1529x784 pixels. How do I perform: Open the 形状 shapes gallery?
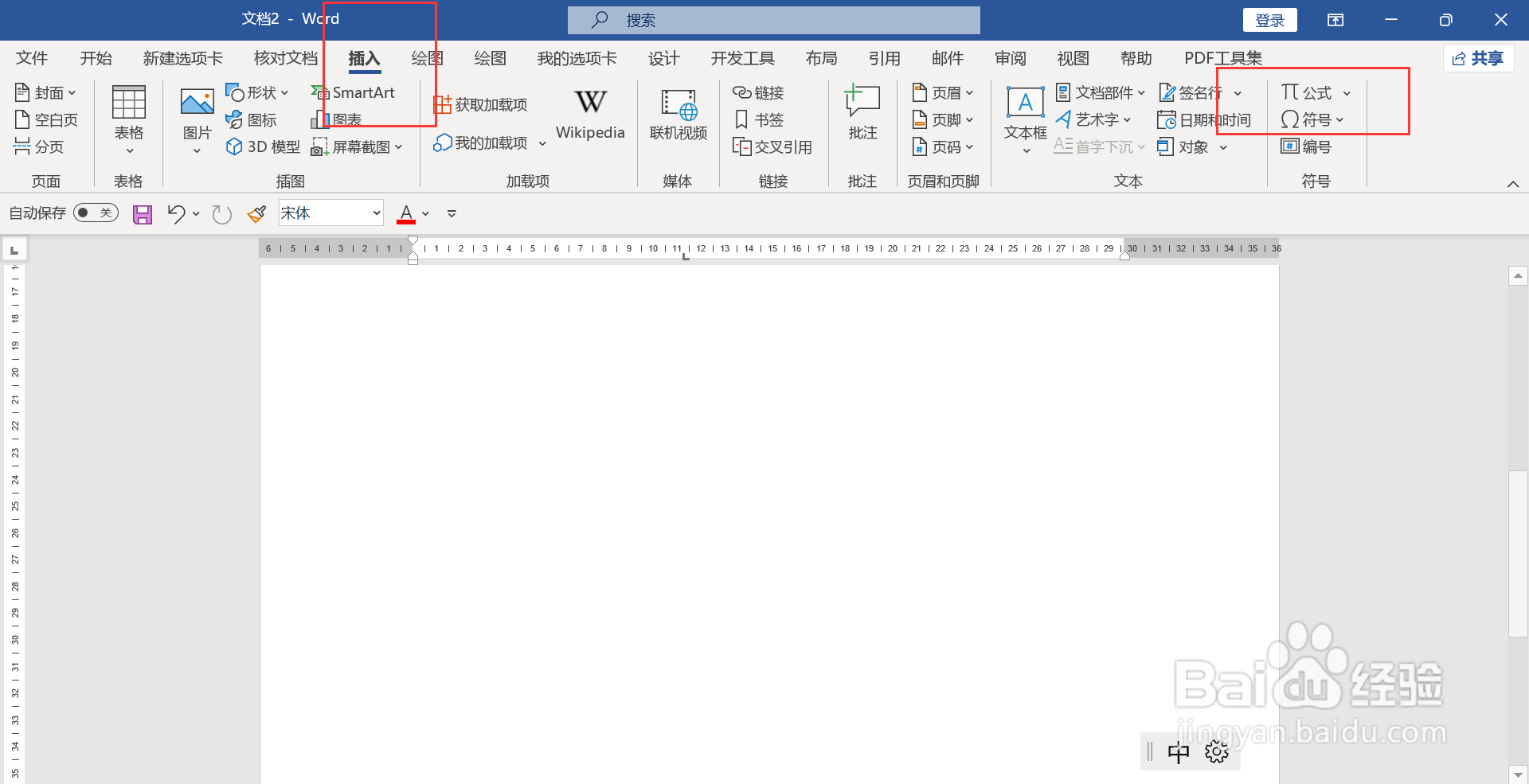(x=256, y=93)
